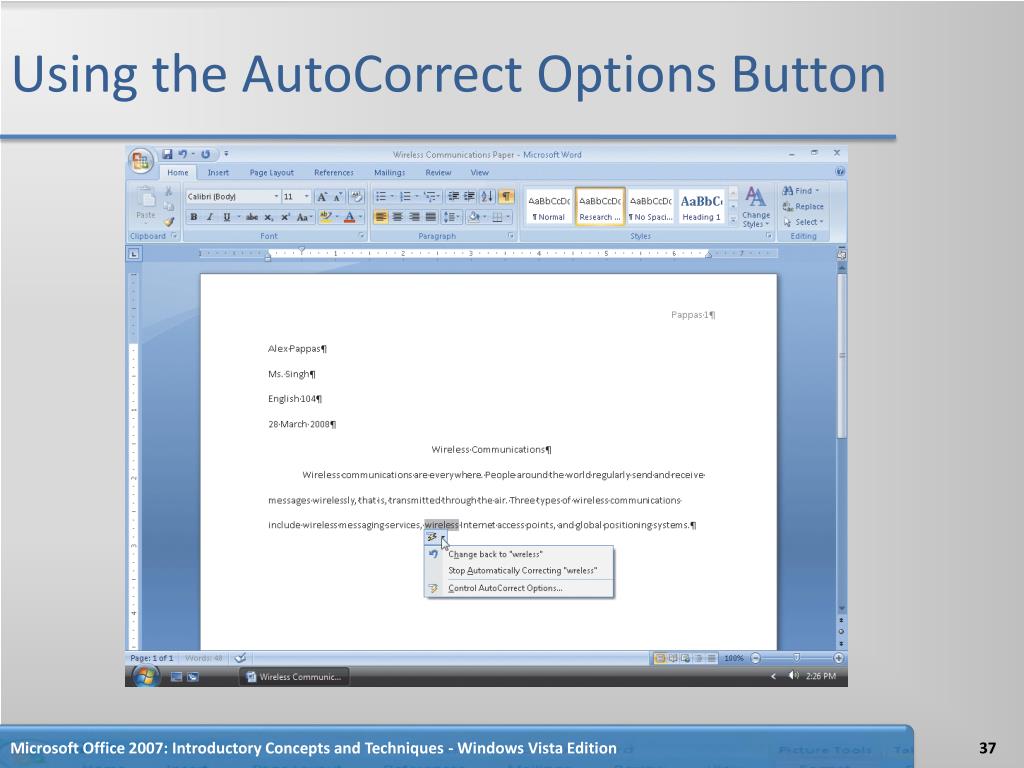1024x768 pixels.
Task: Click the Zoom Out minus button
Action: 756,658
